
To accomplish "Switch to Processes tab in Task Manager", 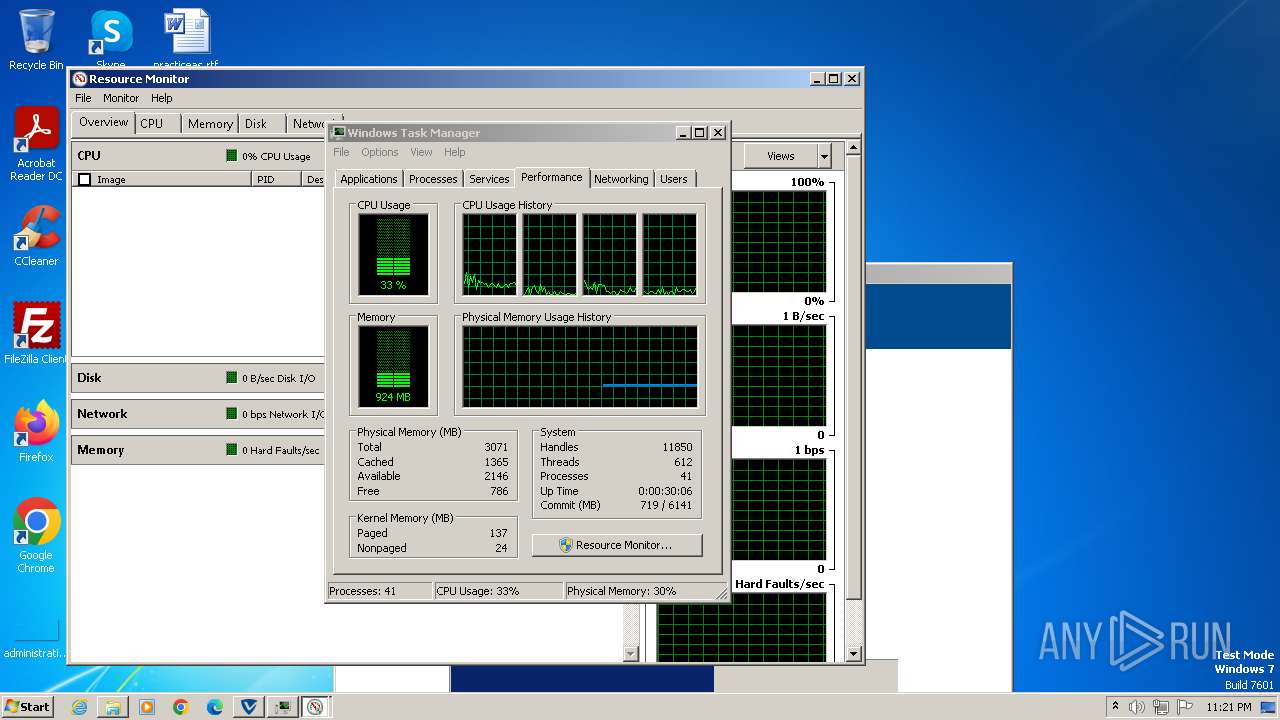I will (433, 179).
